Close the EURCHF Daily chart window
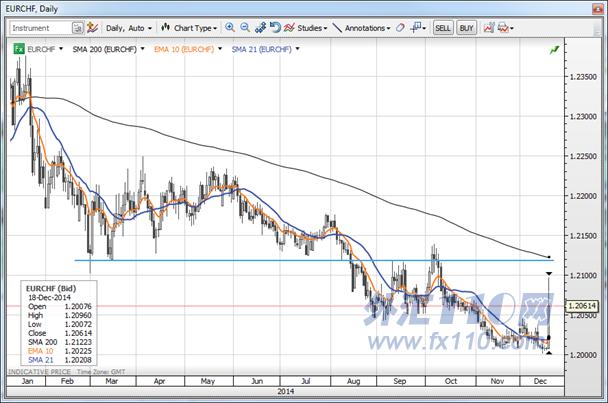The height and width of the screenshot is (403, 608). pos(598,9)
